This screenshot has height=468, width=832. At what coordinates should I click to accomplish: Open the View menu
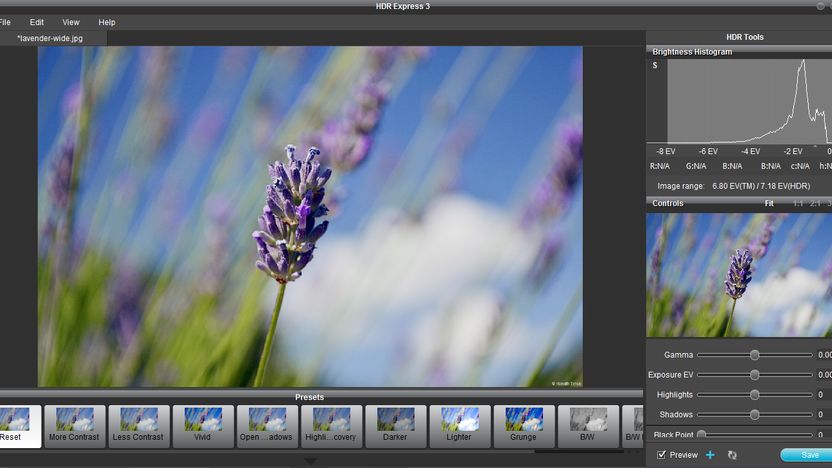coord(71,22)
